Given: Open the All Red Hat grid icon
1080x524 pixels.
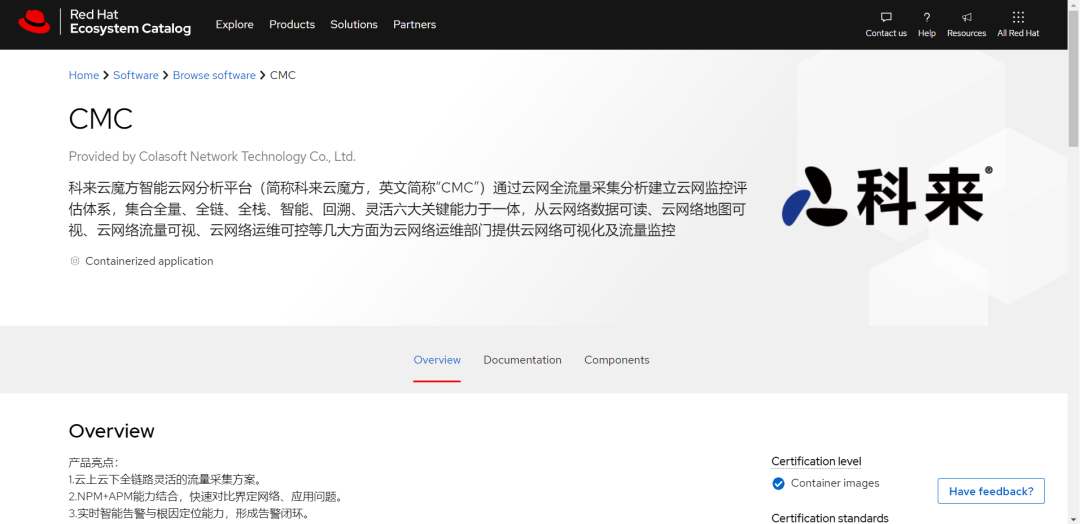Looking at the screenshot, I should [1018, 17].
